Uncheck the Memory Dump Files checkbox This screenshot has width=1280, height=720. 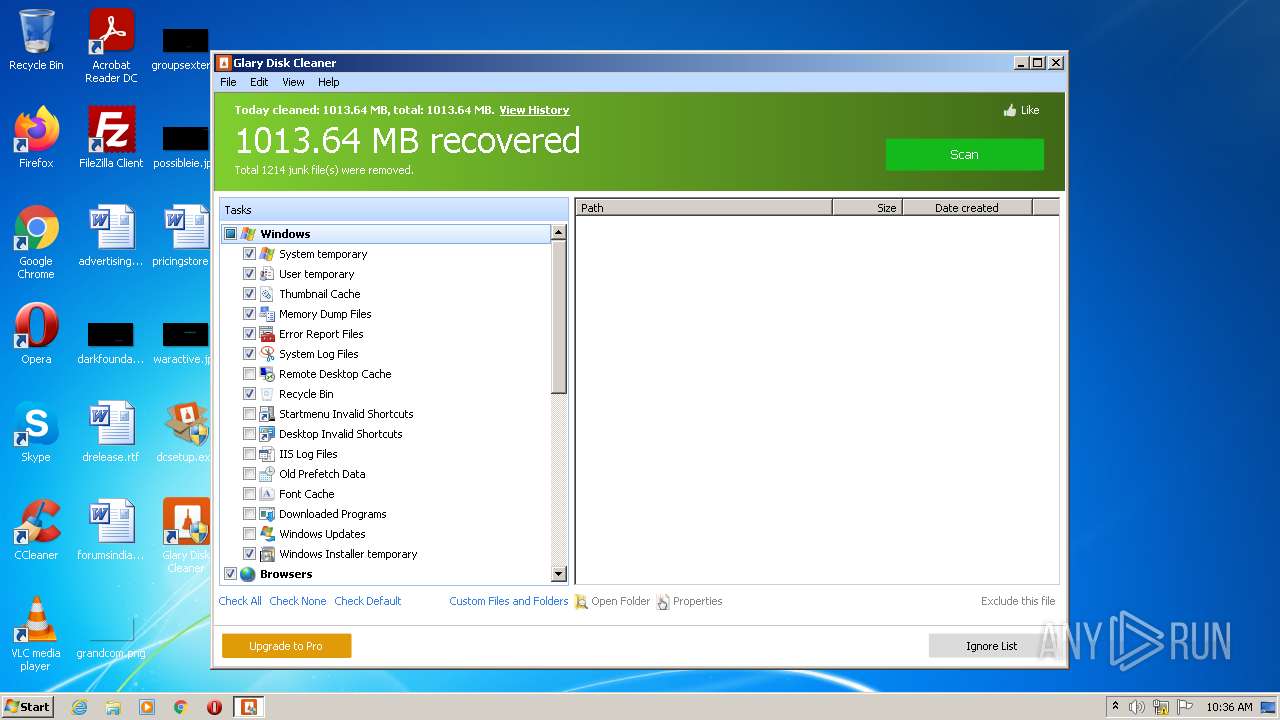pos(249,314)
